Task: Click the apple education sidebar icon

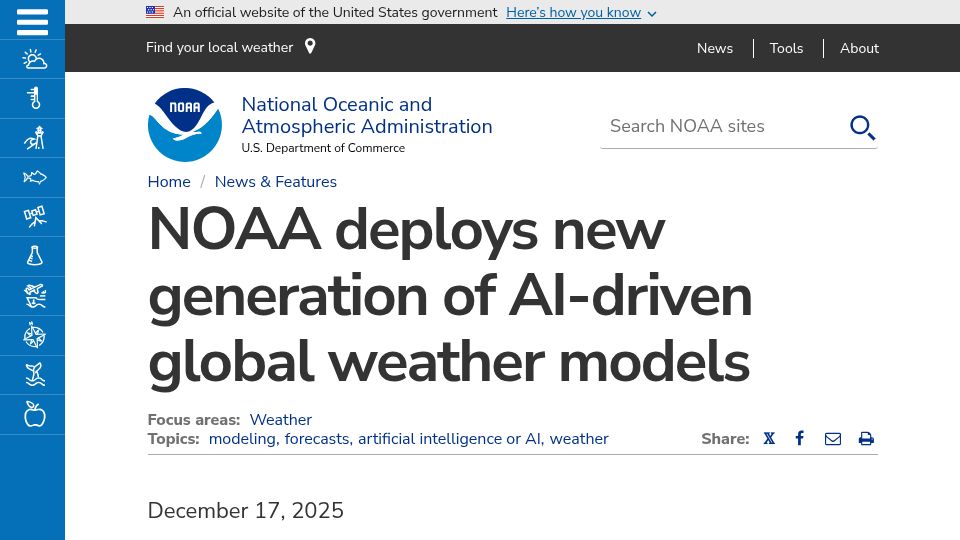Action: pos(34,414)
